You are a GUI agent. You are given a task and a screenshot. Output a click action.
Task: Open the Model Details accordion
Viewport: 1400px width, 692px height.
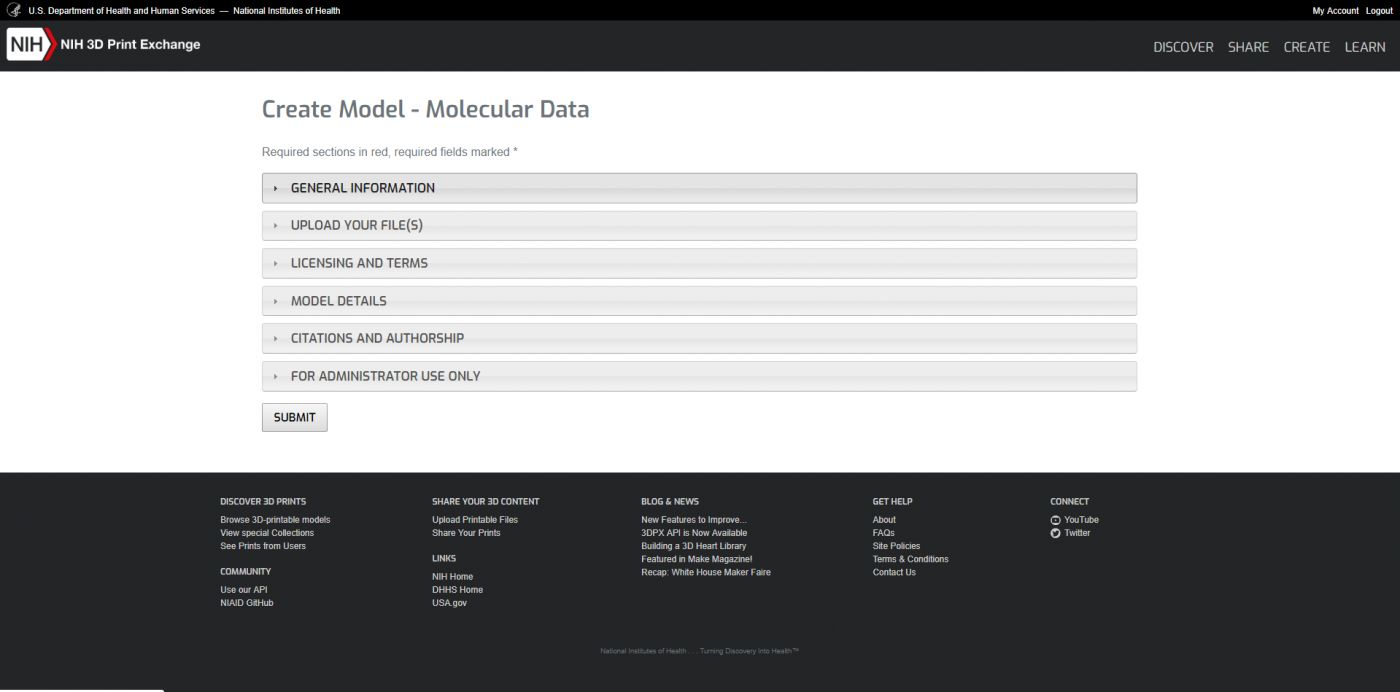[x=338, y=301]
